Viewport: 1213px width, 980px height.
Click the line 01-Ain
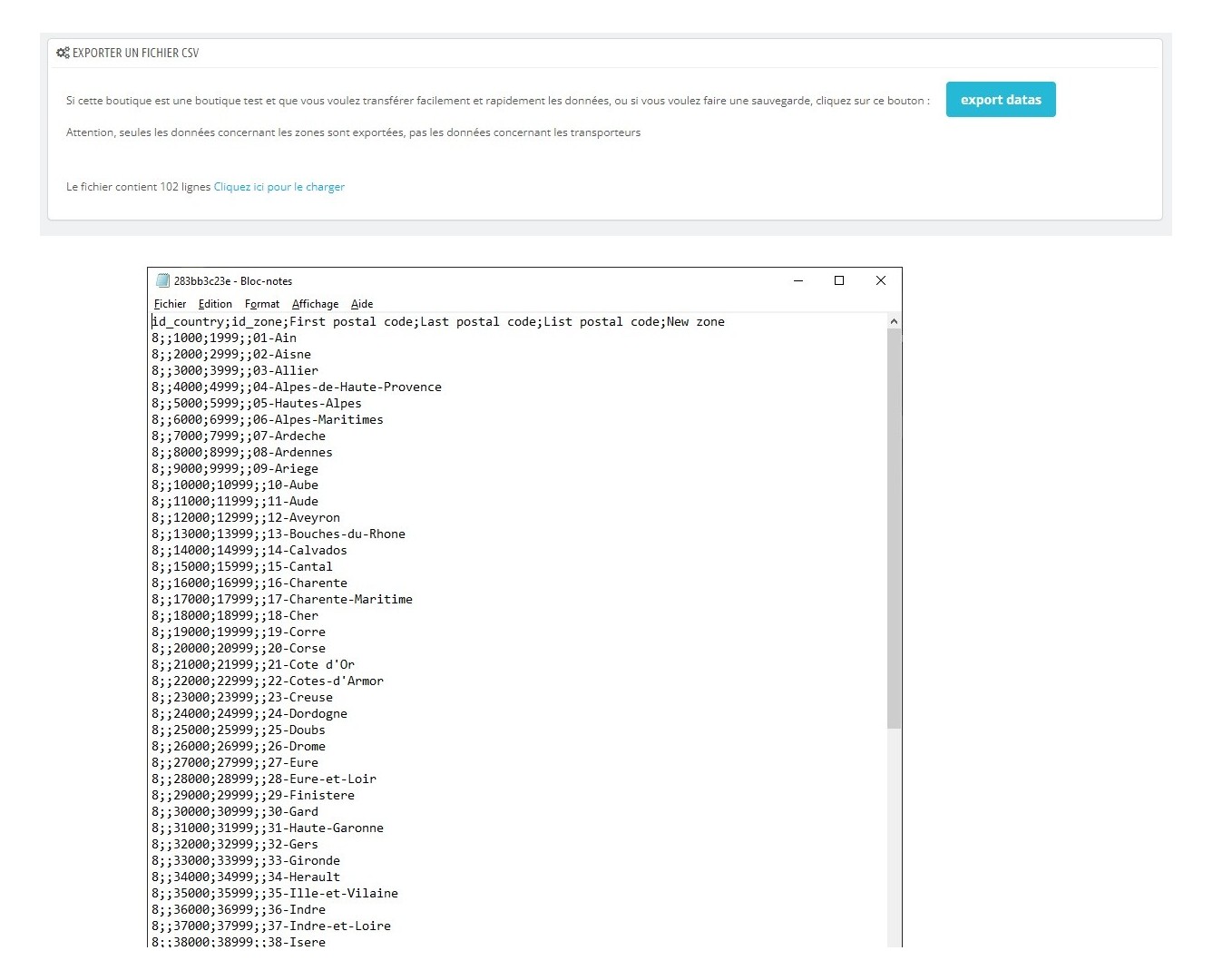pyautogui.click(x=224, y=338)
